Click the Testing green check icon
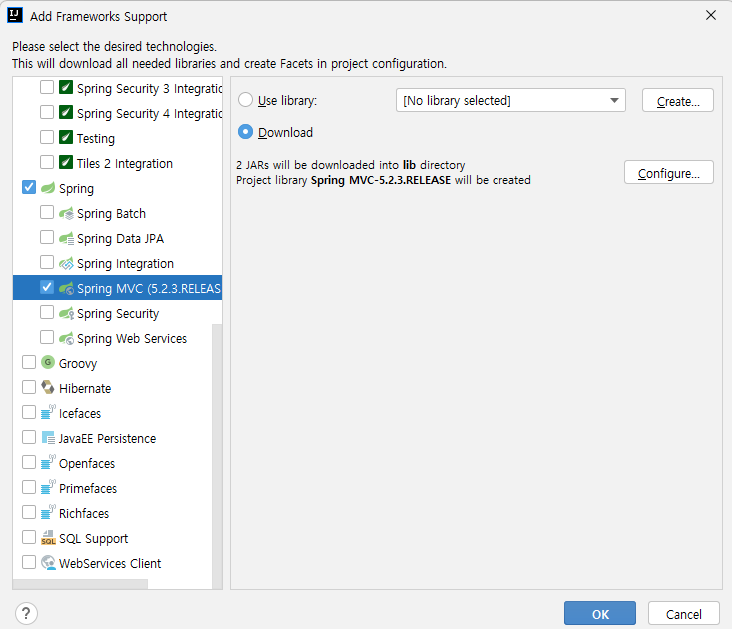Image resolution: width=732 pixels, height=629 pixels. [66, 137]
